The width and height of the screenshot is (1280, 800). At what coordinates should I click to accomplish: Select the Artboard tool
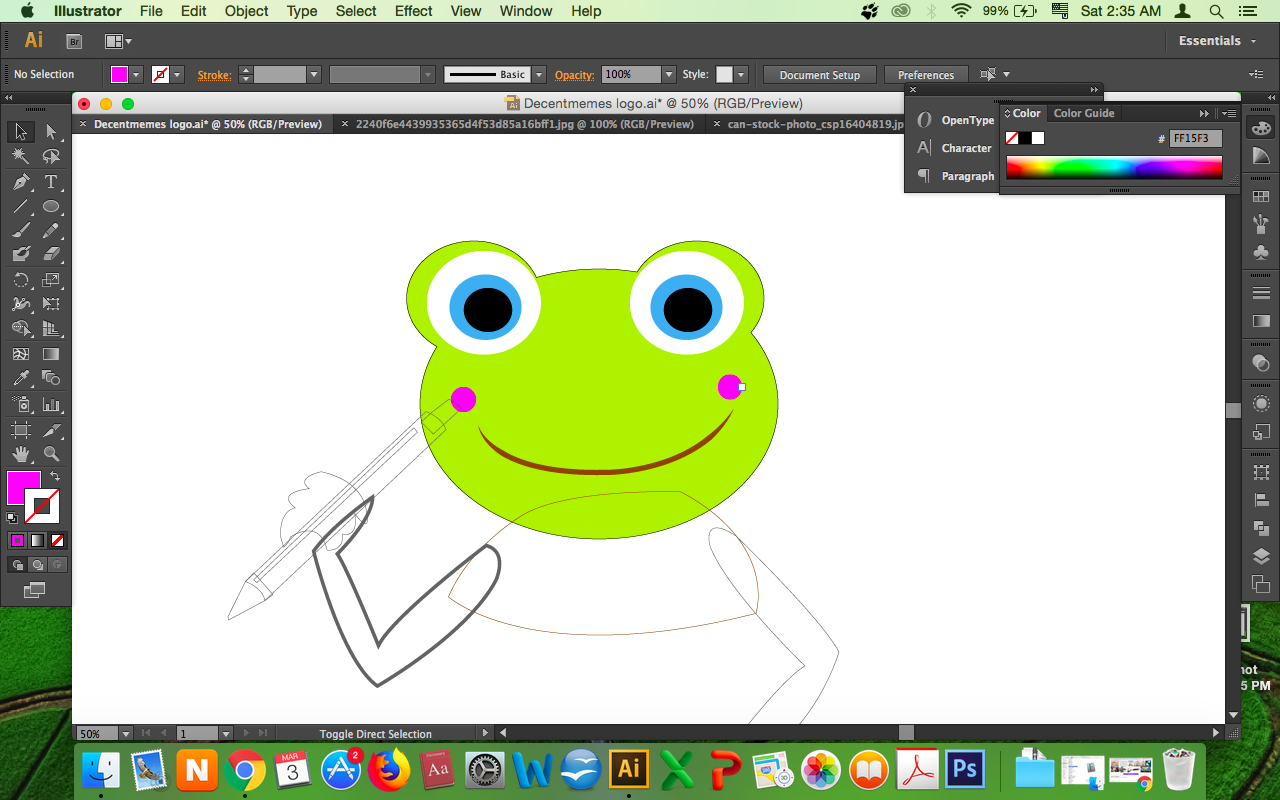21,430
